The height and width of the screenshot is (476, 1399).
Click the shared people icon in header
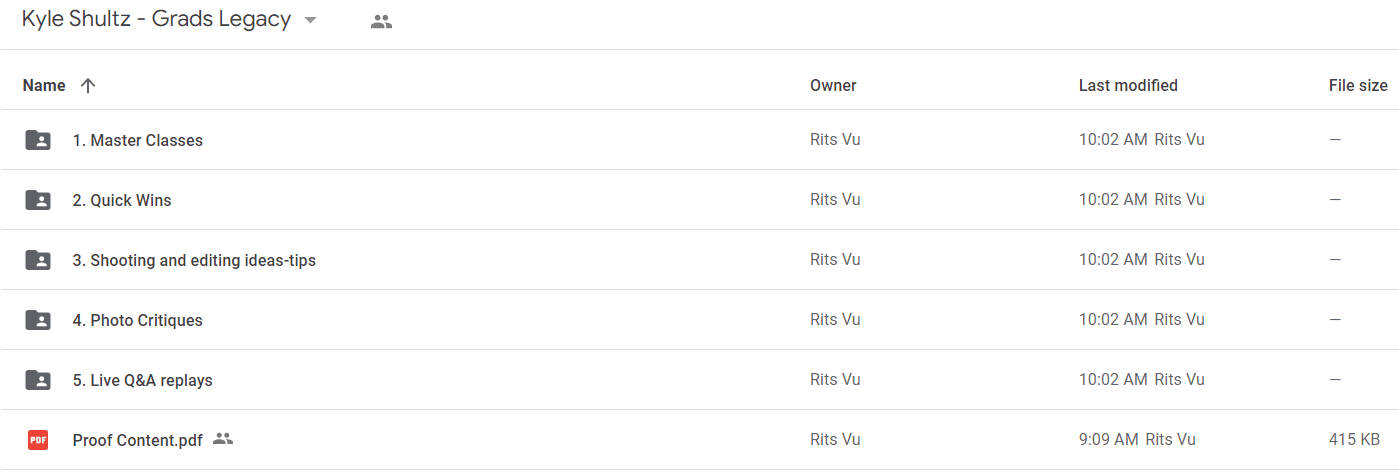tap(381, 21)
